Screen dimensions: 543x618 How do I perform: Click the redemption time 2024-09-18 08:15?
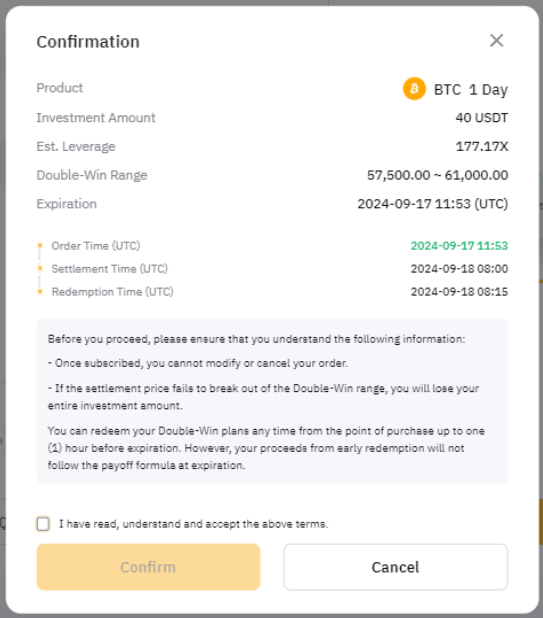(x=459, y=292)
